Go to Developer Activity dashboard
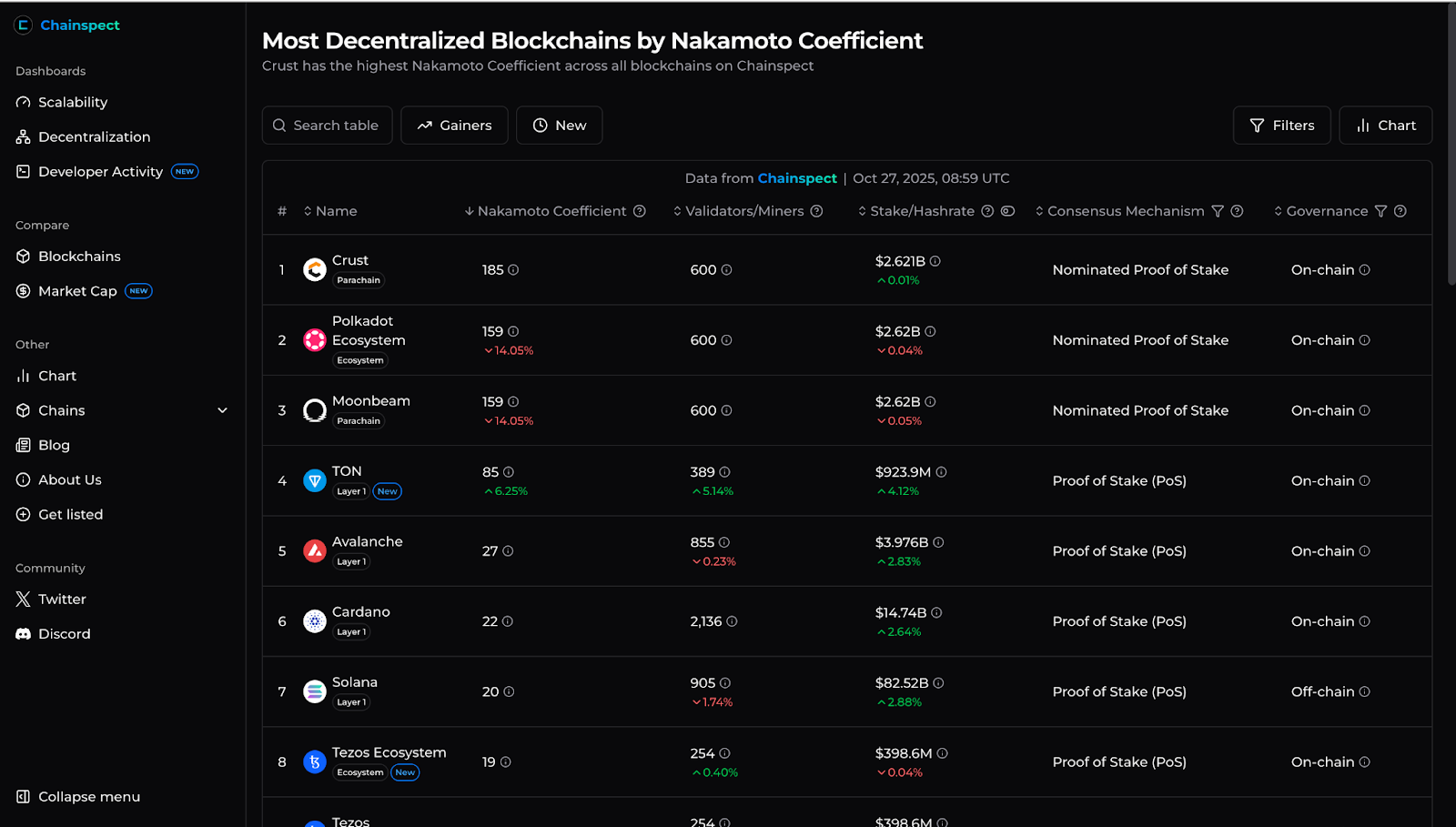Image resolution: width=1456 pixels, height=827 pixels. [x=100, y=171]
